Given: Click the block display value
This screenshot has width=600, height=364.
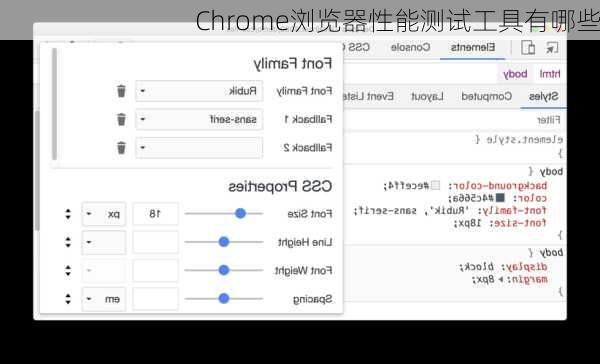Looking at the screenshot, I should 479,267.
